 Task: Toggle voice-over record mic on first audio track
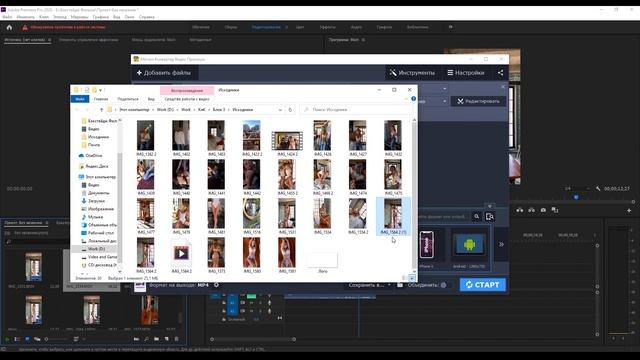269,303
